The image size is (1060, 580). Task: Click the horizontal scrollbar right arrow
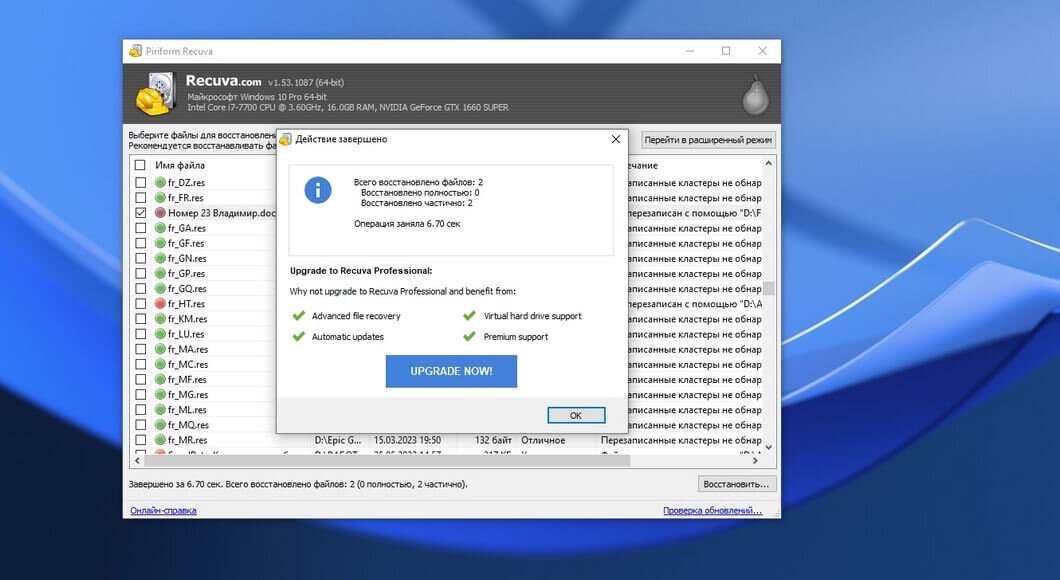[756, 460]
